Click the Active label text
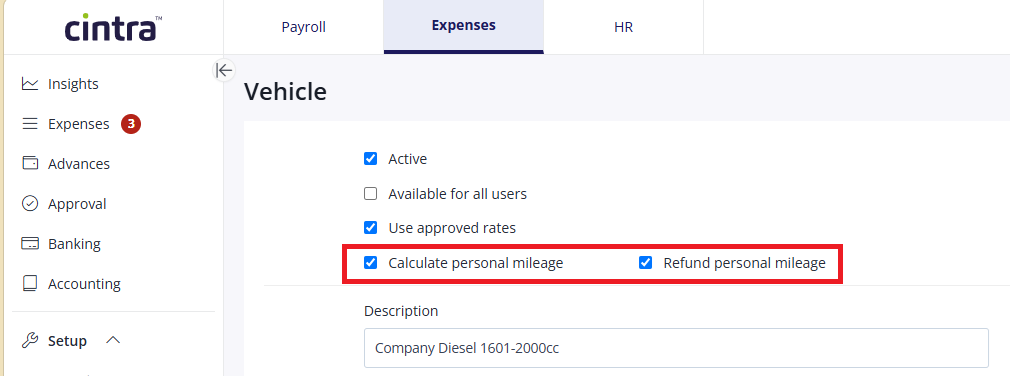This screenshot has height=376, width=1010. point(407,158)
